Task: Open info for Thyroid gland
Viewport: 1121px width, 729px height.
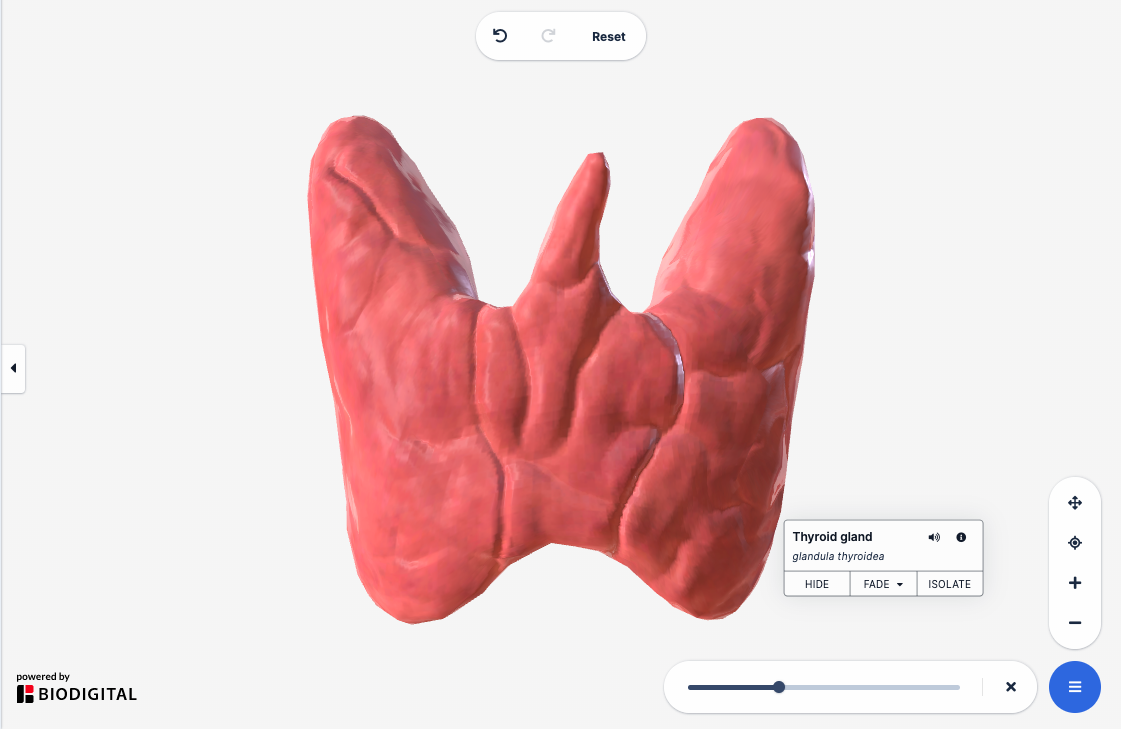Action: click(961, 537)
